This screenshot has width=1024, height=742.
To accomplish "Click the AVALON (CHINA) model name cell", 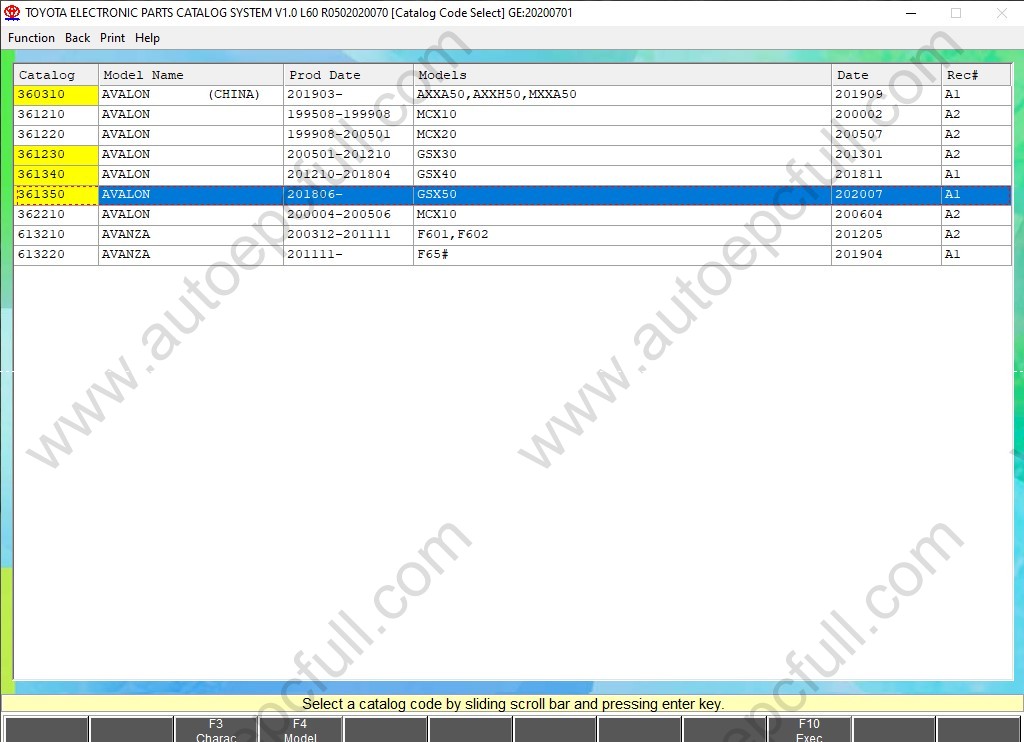I will [191, 95].
